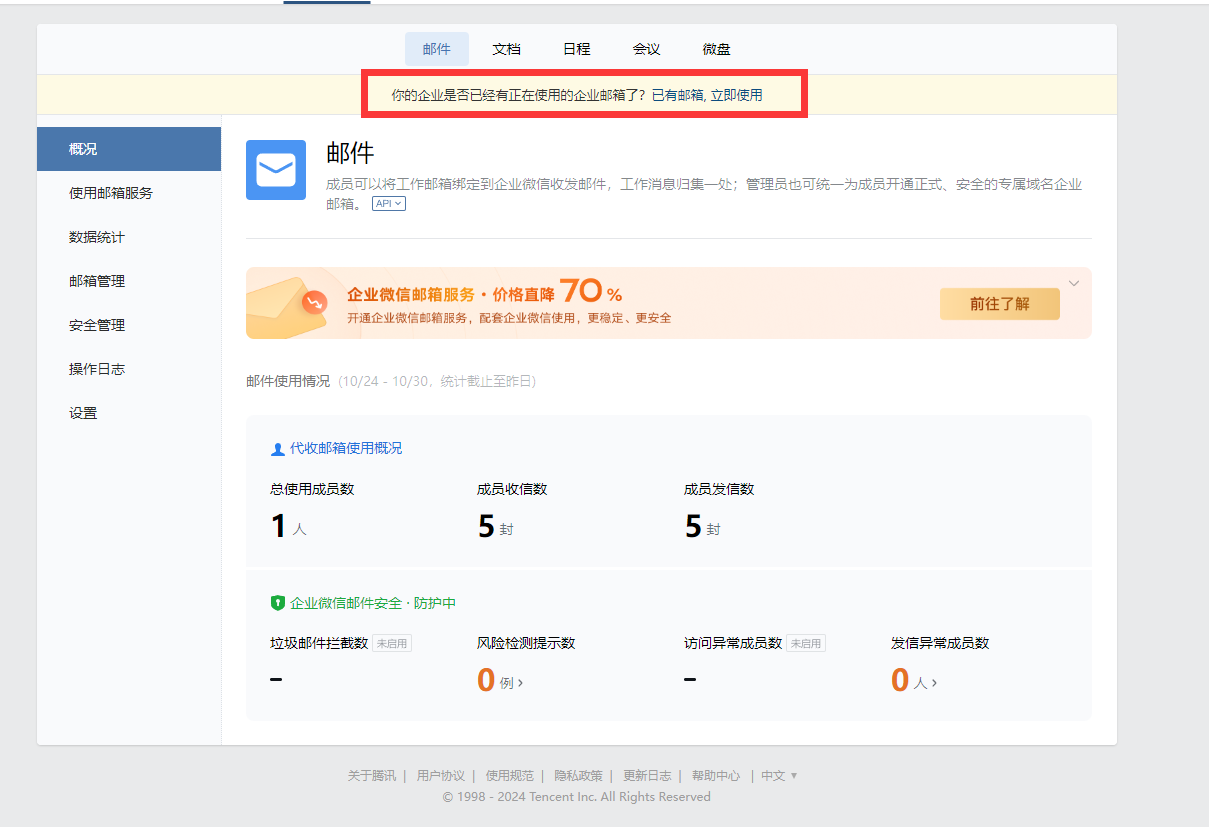Switch to the 文档 tab

point(506,49)
